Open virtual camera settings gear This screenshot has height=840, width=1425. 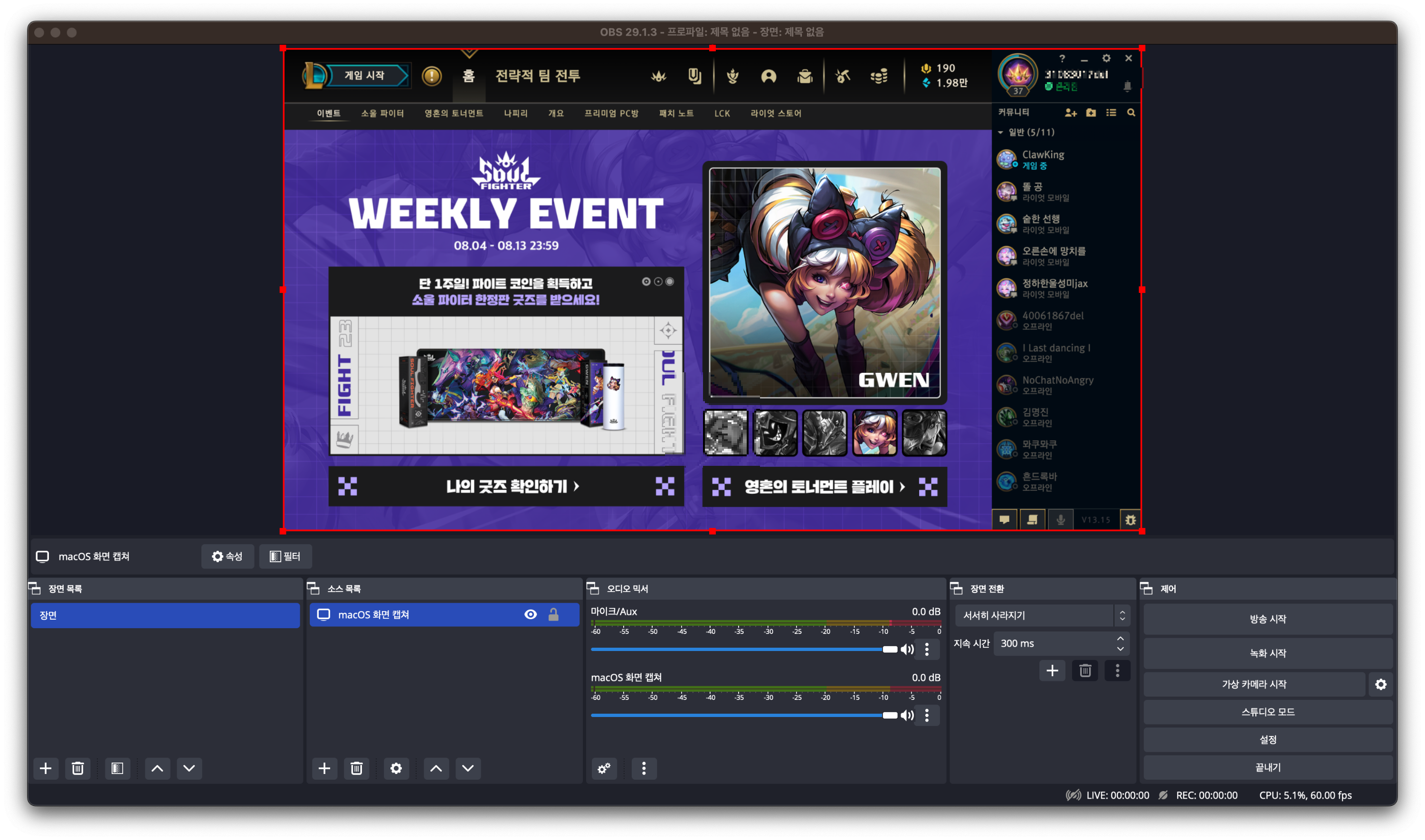click(x=1380, y=684)
